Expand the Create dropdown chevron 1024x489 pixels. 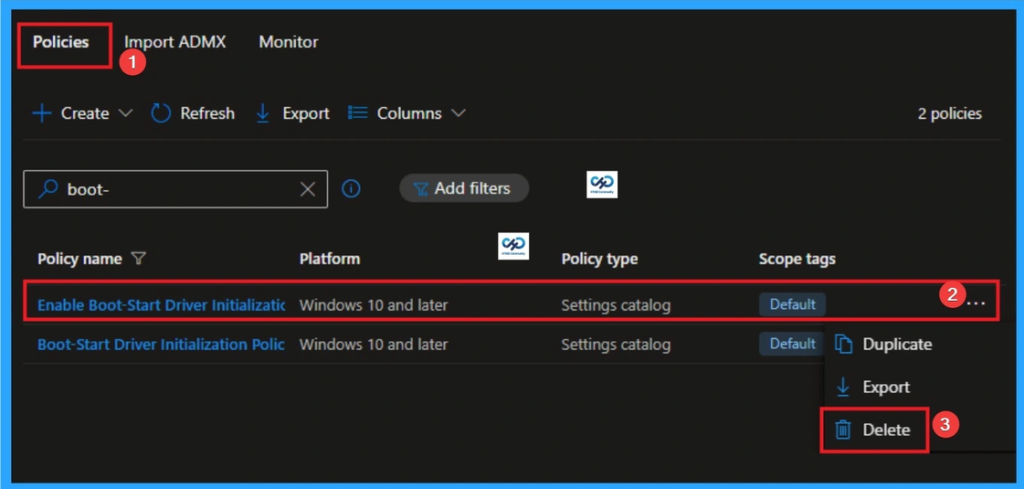[125, 114]
